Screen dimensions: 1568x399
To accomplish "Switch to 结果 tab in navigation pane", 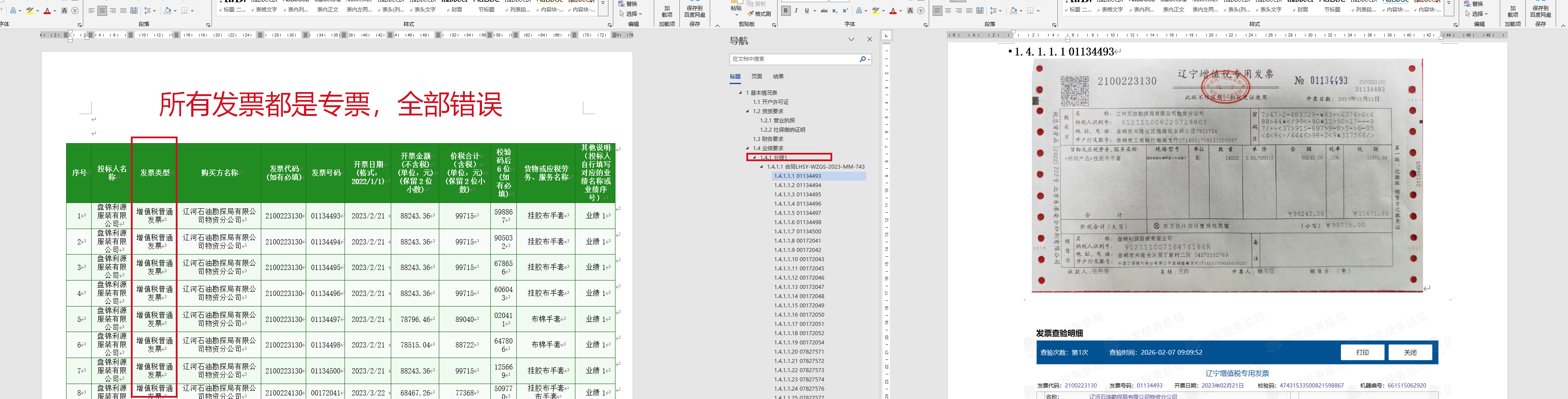I will [x=778, y=77].
